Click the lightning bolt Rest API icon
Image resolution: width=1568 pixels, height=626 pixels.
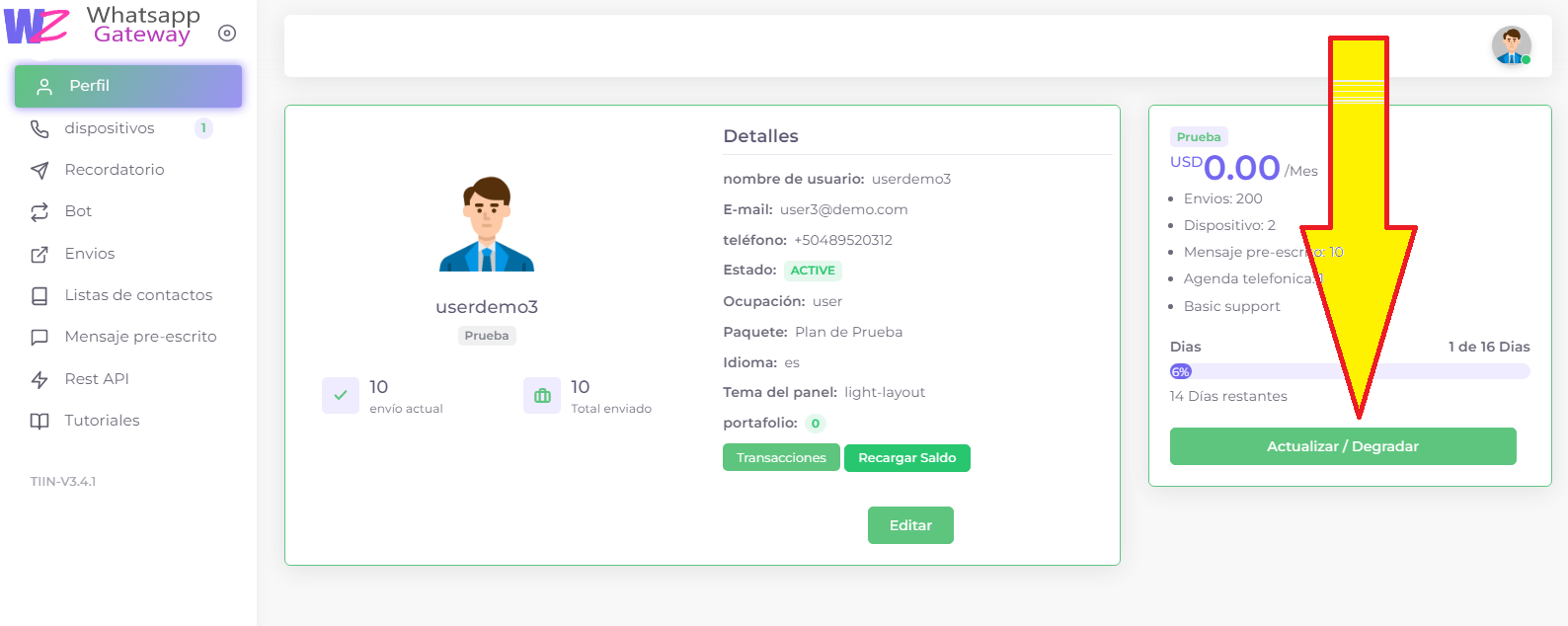pos(39,380)
